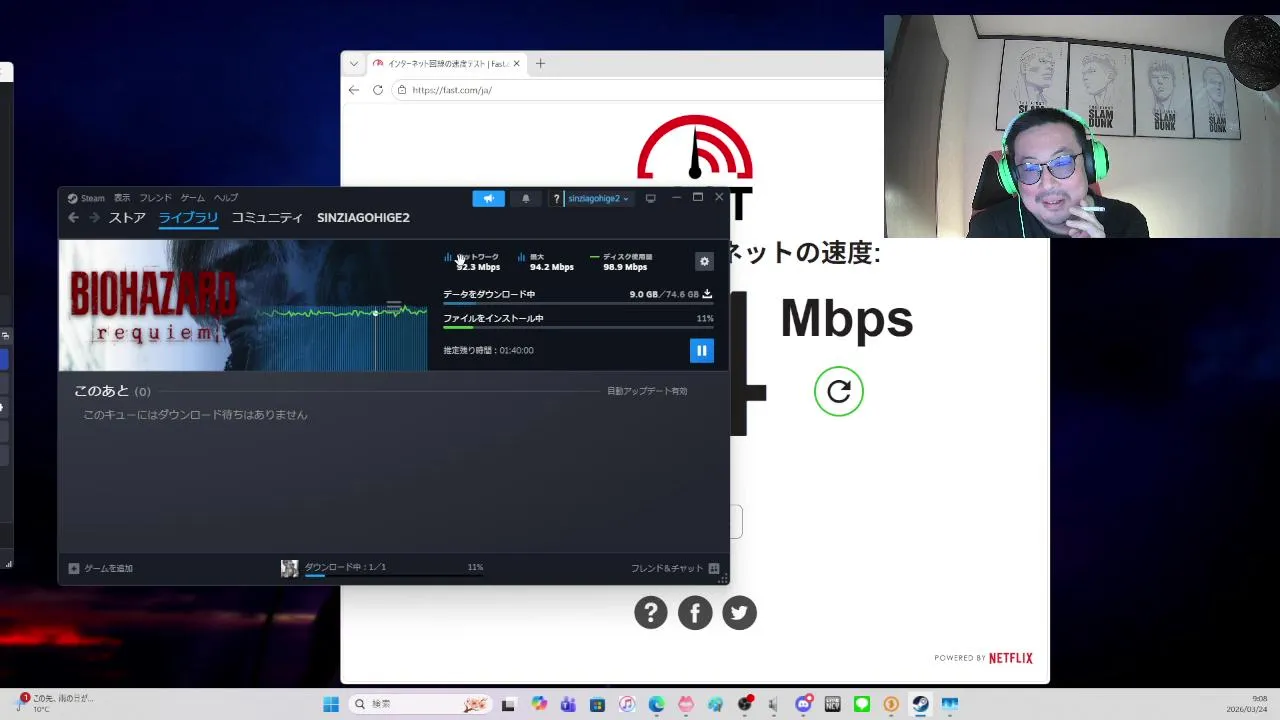
Task: Open Steam from the taskbar
Action: point(920,704)
